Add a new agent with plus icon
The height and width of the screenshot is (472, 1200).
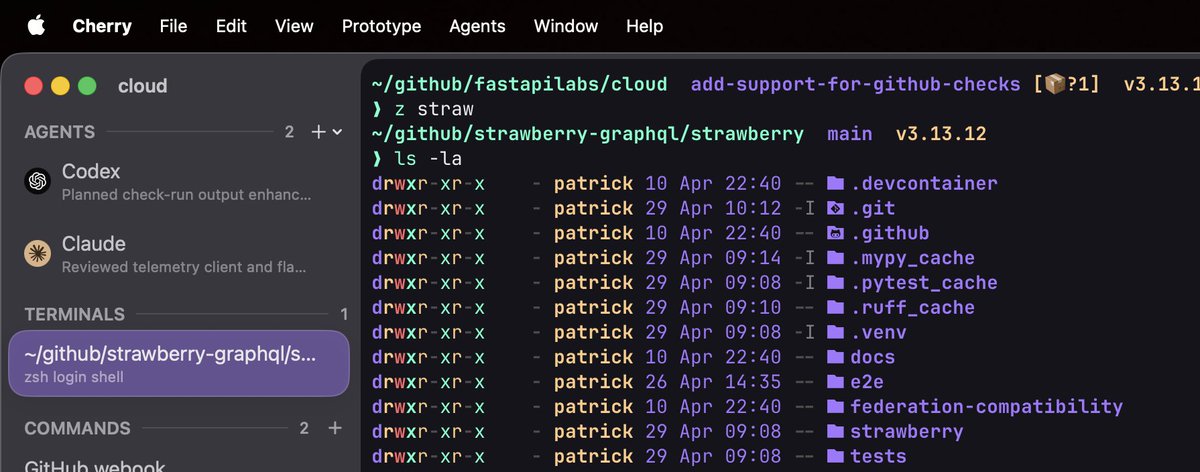click(x=318, y=132)
